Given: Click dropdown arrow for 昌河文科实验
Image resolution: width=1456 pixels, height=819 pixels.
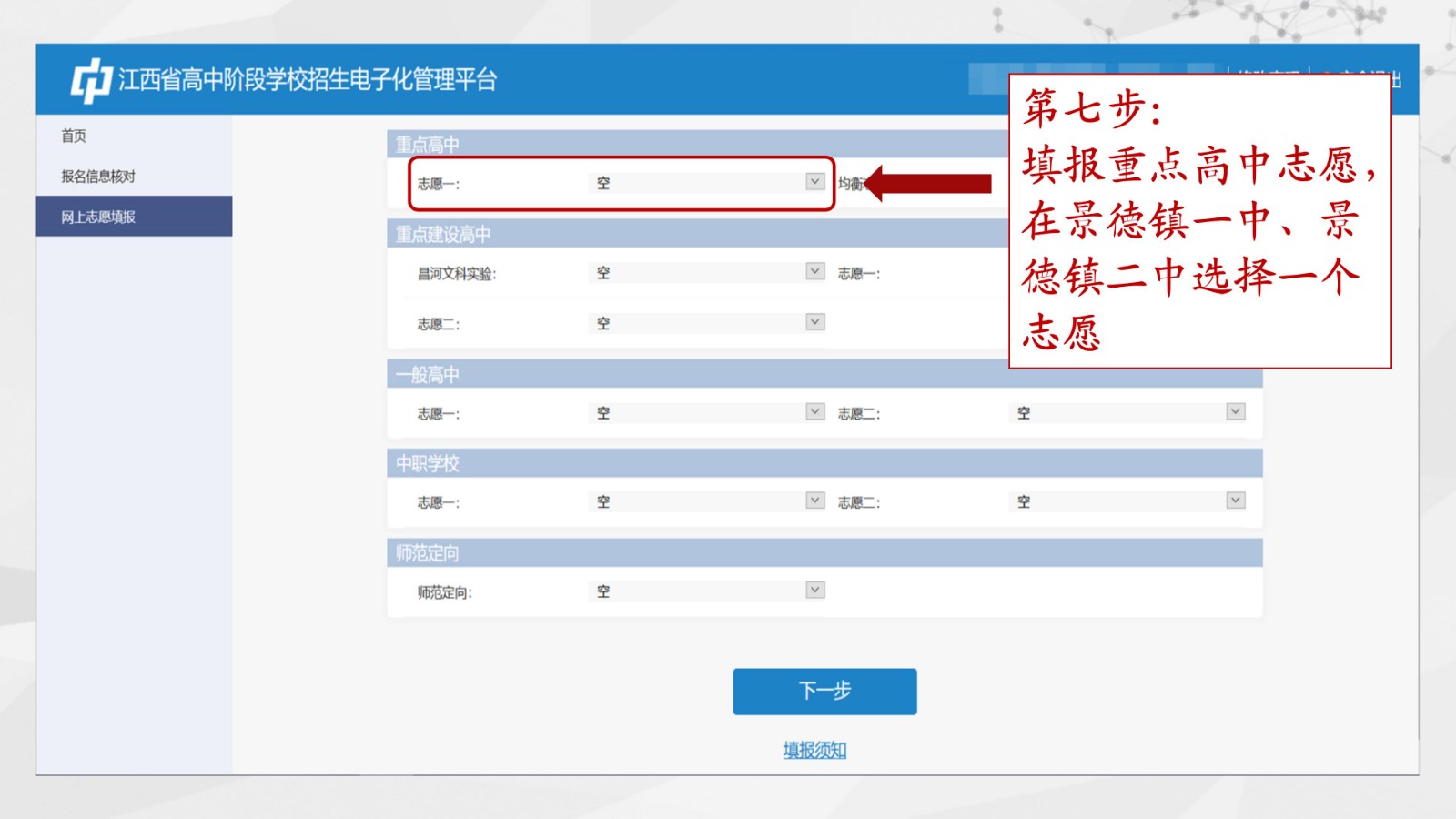Looking at the screenshot, I should [814, 271].
